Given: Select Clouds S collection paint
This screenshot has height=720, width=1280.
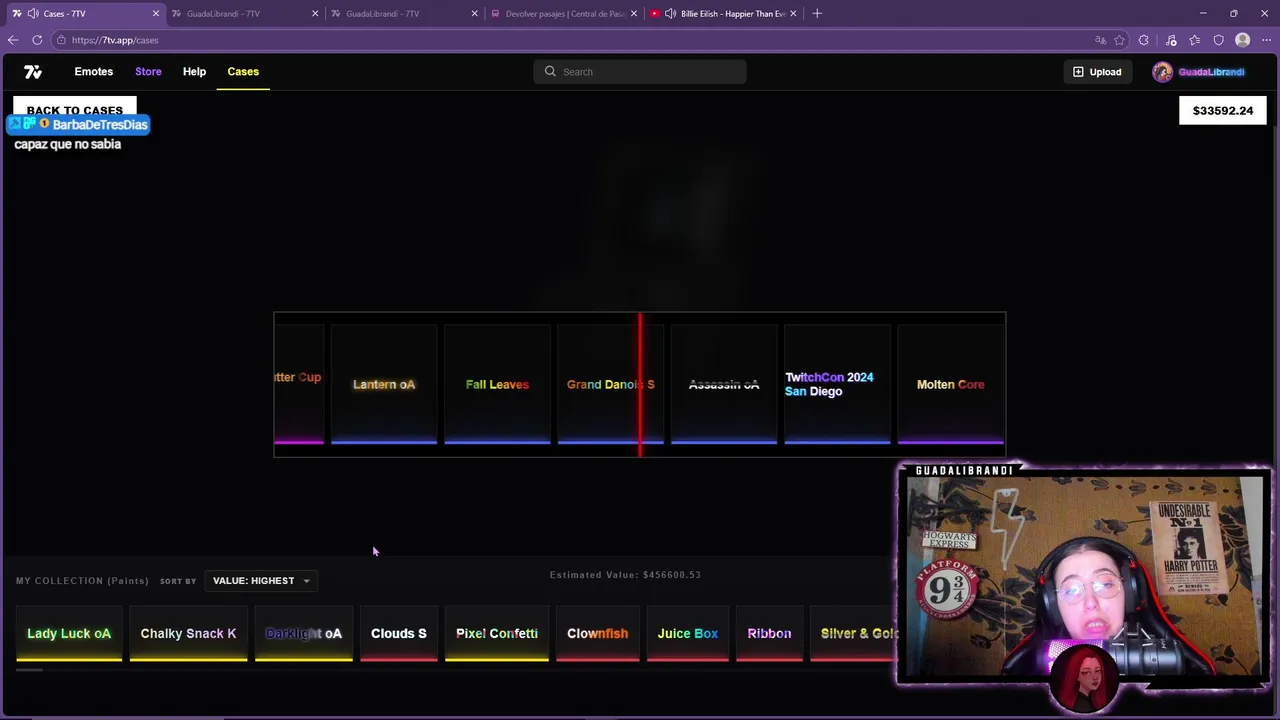Looking at the screenshot, I should tap(399, 634).
